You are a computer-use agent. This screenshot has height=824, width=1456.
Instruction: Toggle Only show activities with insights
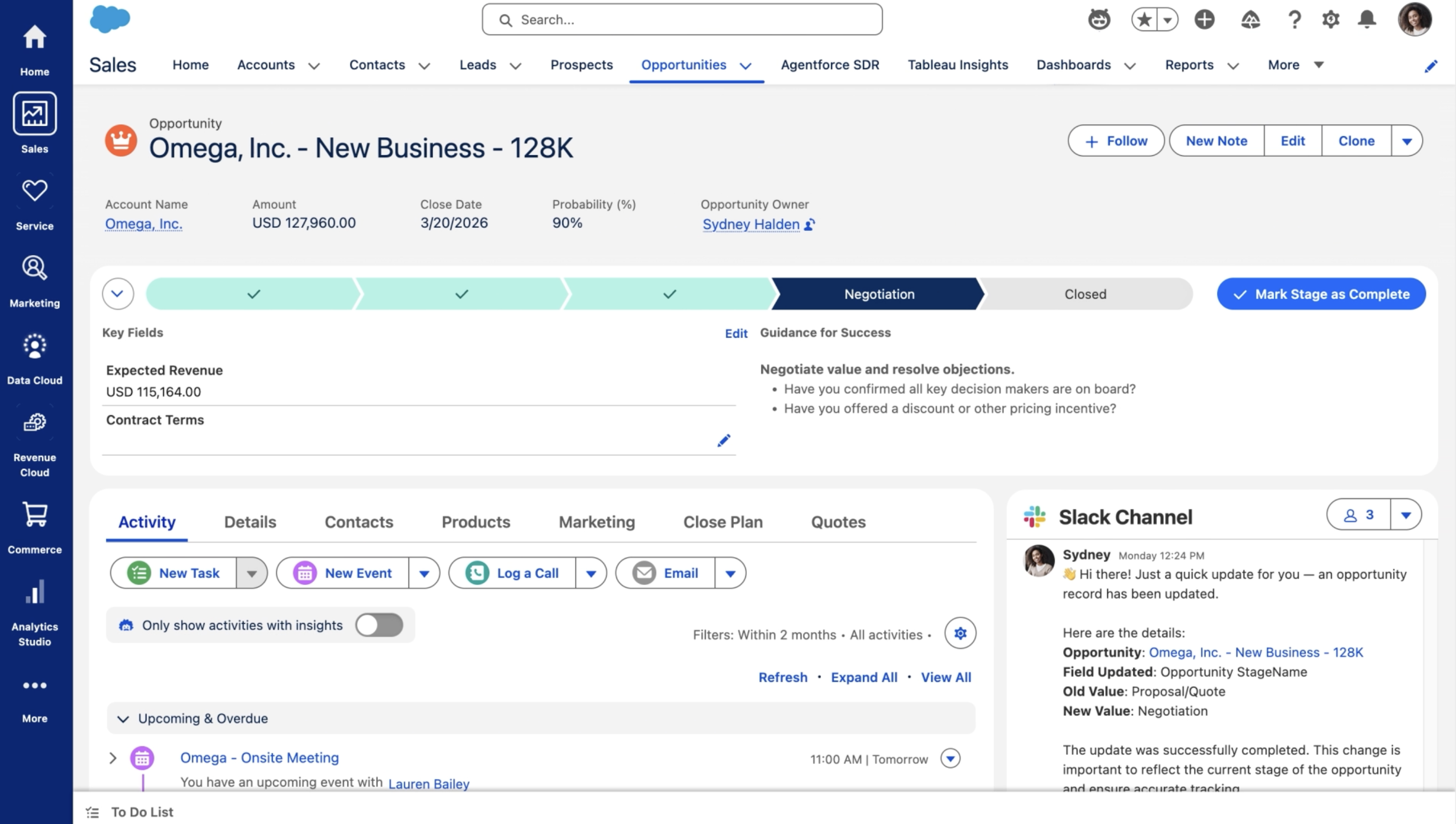point(379,625)
